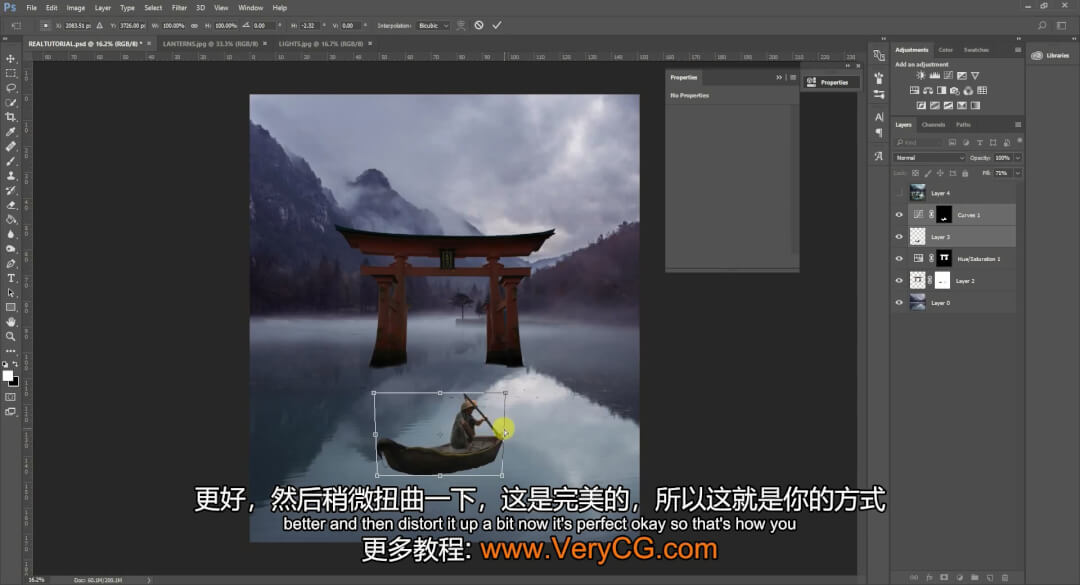Image resolution: width=1080 pixels, height=585 pixels.
Task: Select the Rectangular Marquee tool
Action: click(x=10, y=73)
